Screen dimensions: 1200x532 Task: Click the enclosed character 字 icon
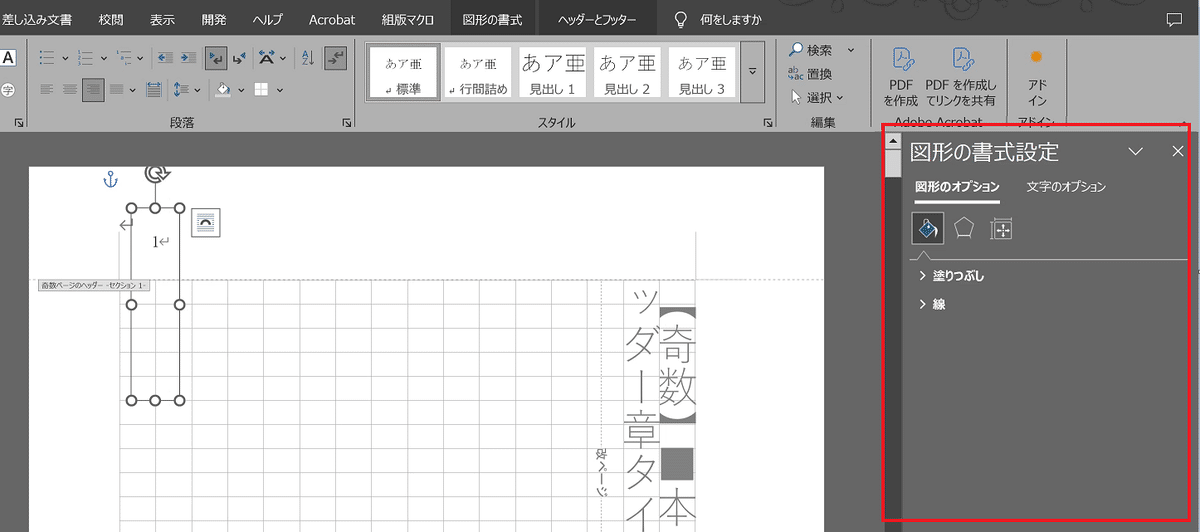(x=8, y=89)
